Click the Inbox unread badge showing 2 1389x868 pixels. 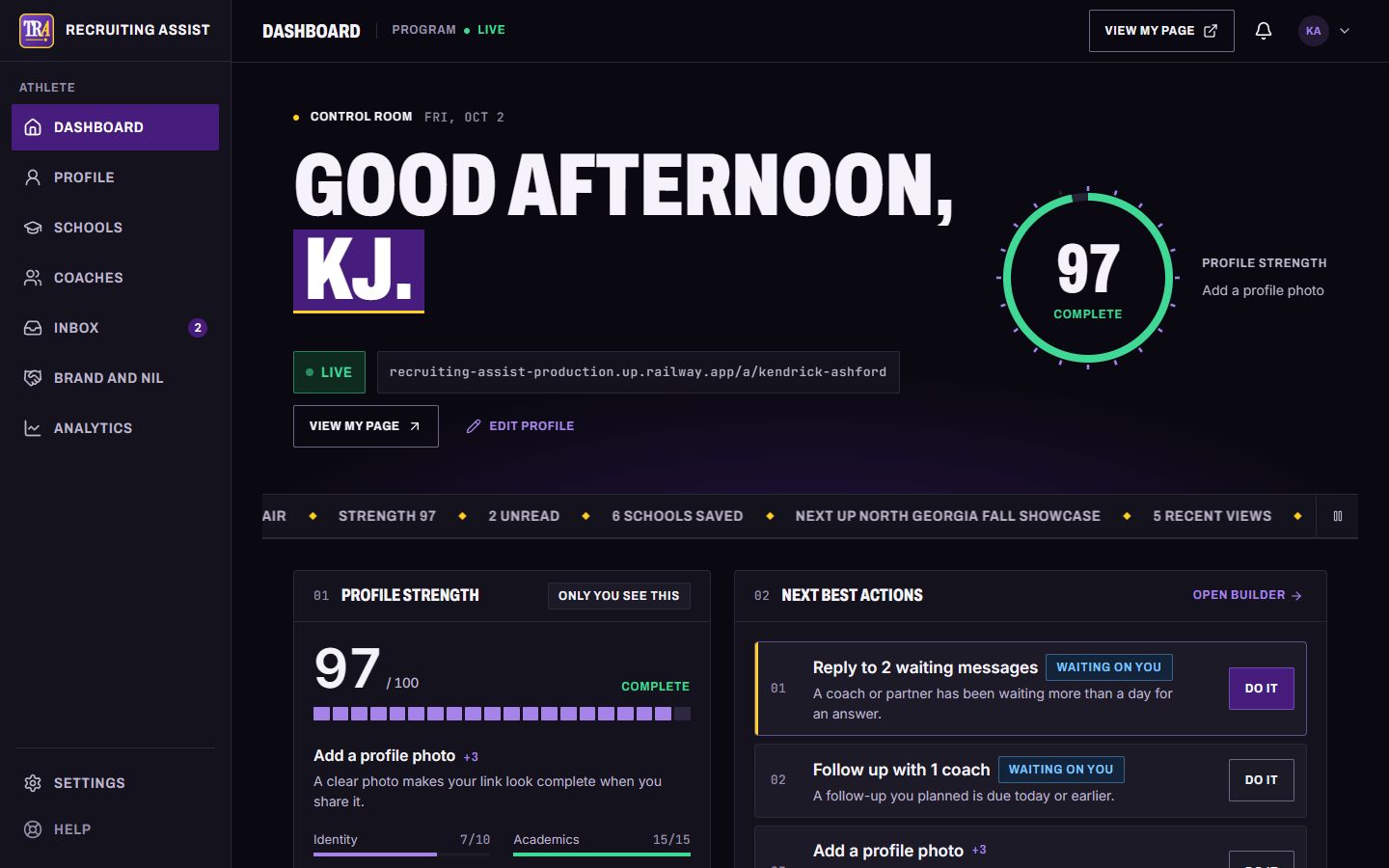click(198, 328)
